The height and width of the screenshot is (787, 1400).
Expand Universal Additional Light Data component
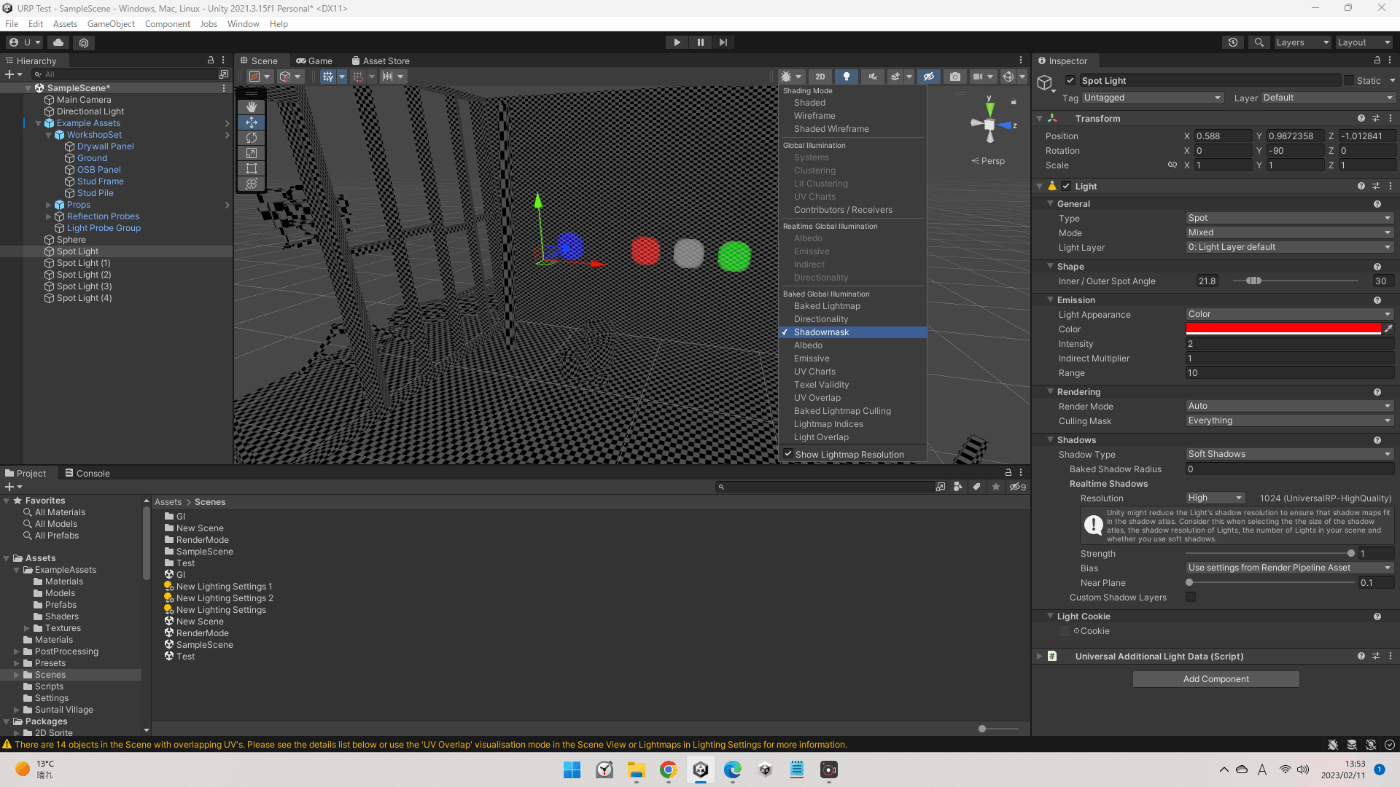(1040, 657)
